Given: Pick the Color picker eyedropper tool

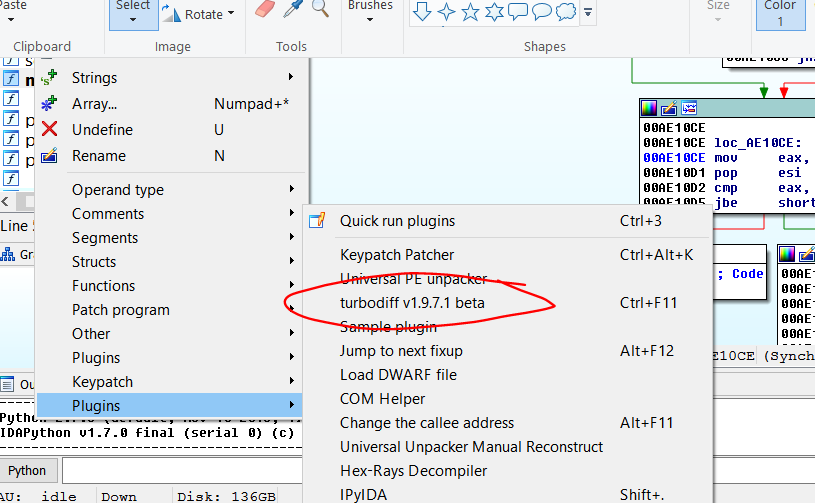Looking at the screenshot, I should 293,11.
